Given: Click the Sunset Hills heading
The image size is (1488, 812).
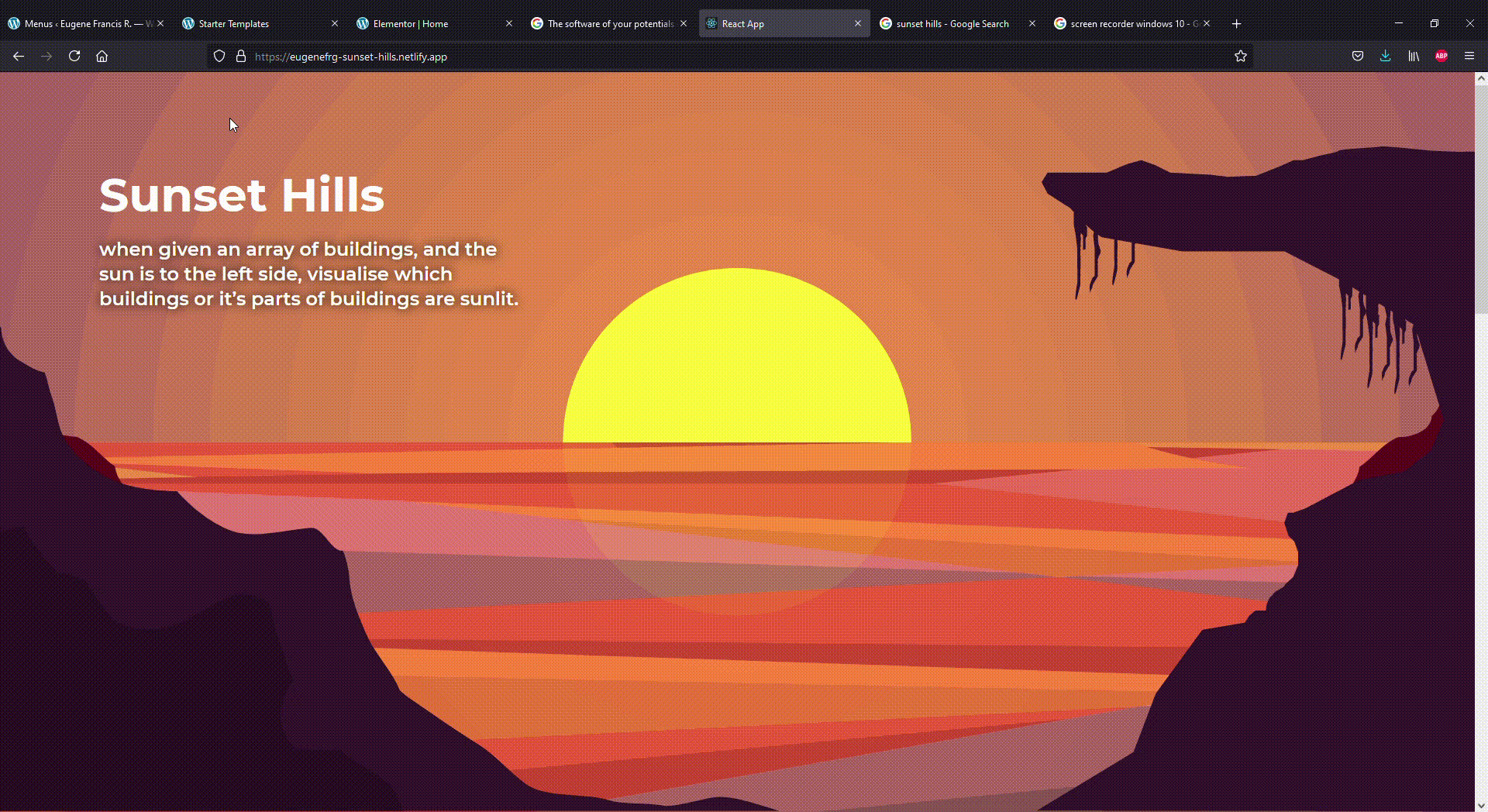Looking at the screenshot, I should (x=242, y=195).
